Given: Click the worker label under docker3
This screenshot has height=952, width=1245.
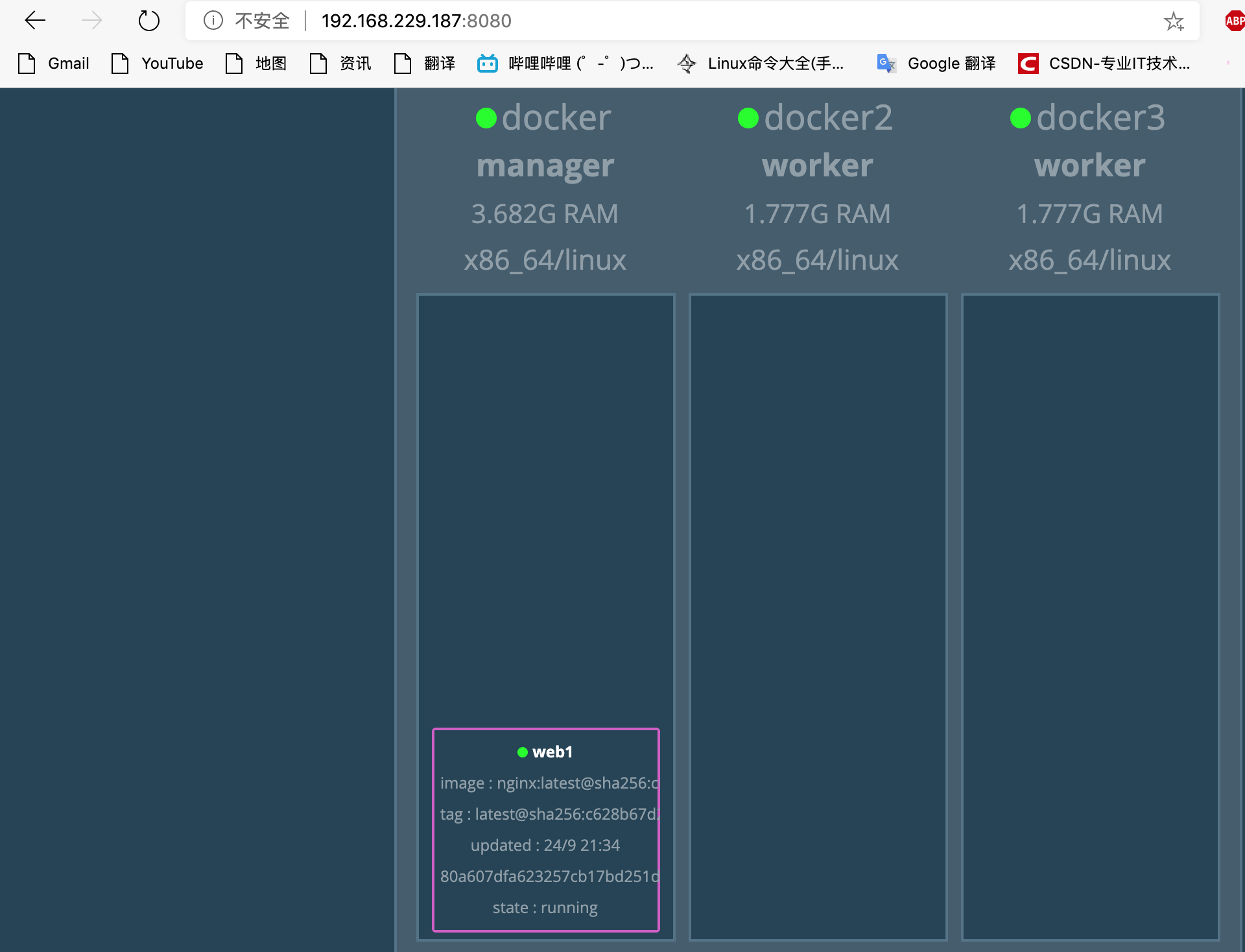Looking at the screenshot, I should [x=1090, y=165].
